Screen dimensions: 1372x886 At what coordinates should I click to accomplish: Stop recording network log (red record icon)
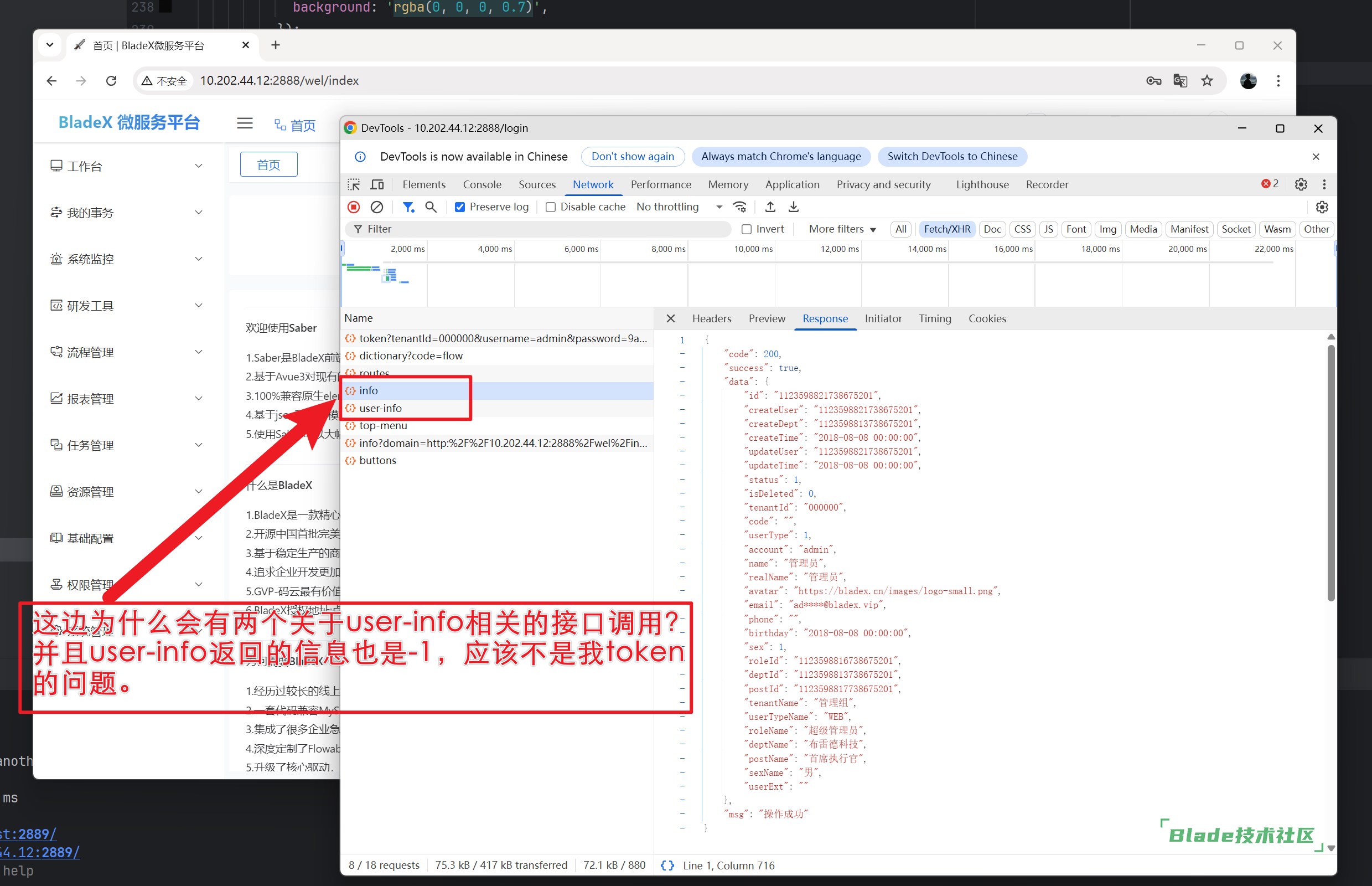[x=354, y=207]
